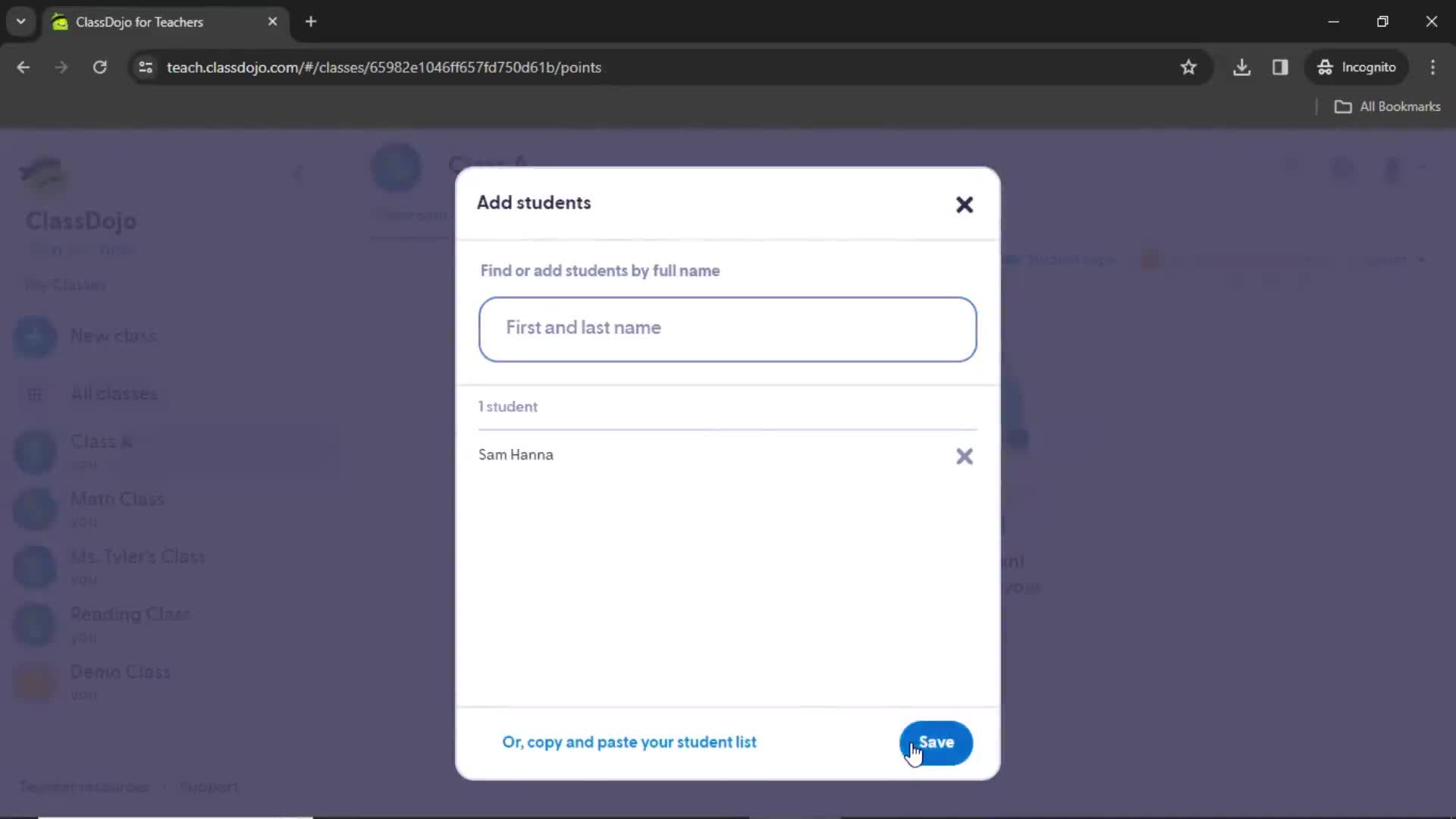
Task: Click the back navigation arrow
Action: 23,67
